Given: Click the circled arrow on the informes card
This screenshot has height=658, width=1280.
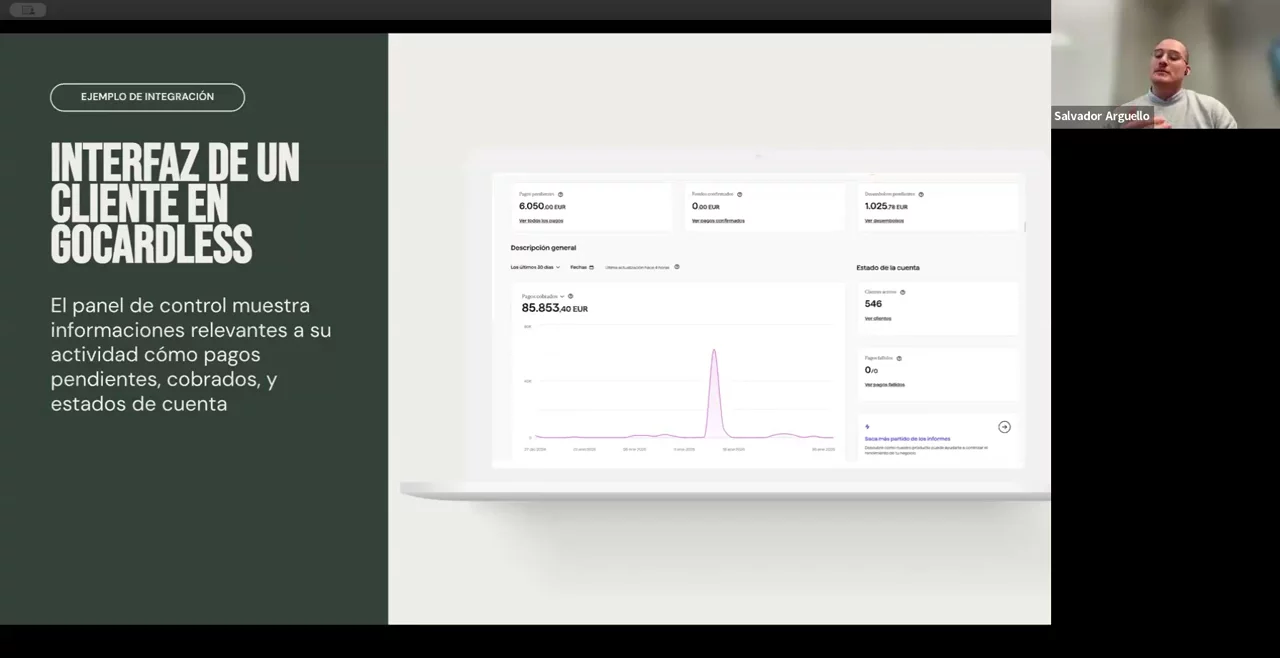Looking at the screenshot, I should 1004,427.
